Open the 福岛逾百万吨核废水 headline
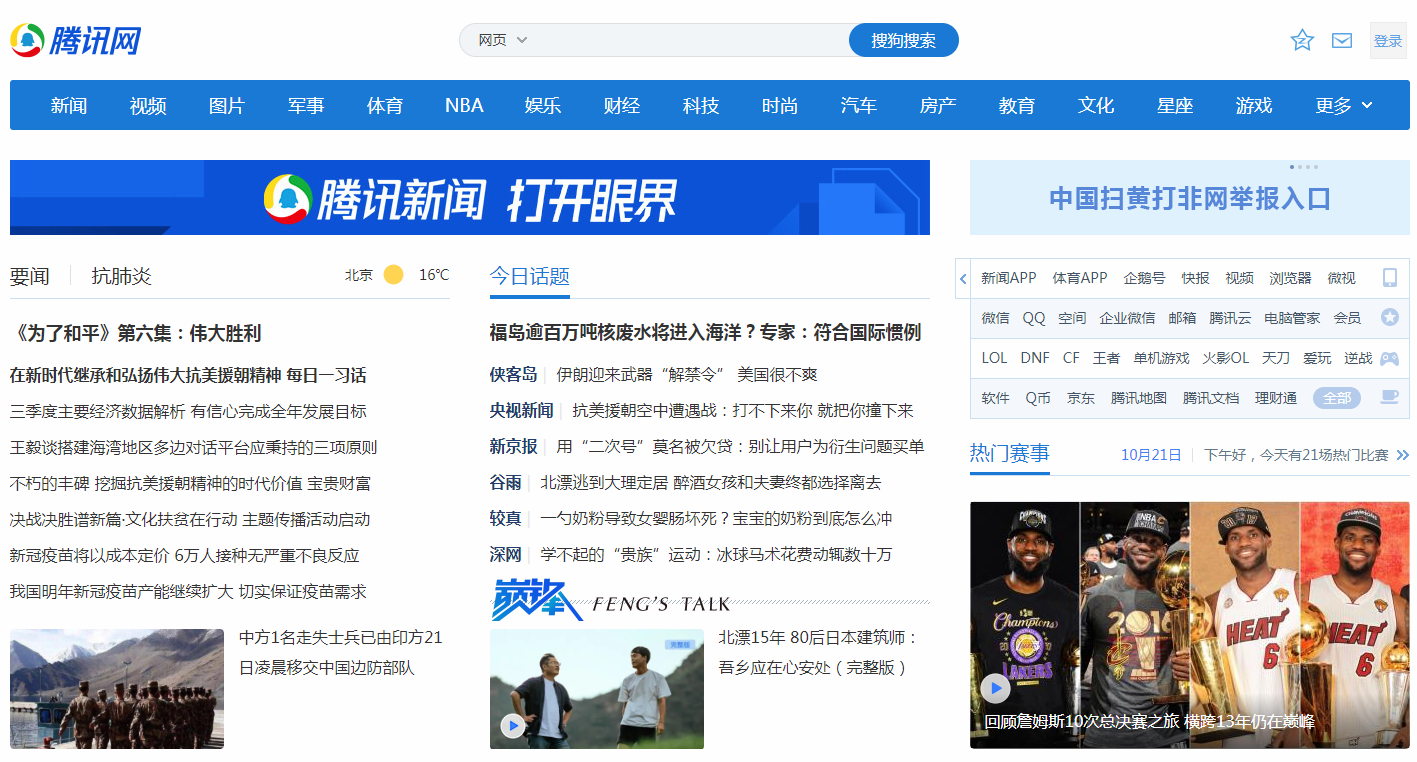The height and width of the screenshot is (762, 1417). (705, 332)
